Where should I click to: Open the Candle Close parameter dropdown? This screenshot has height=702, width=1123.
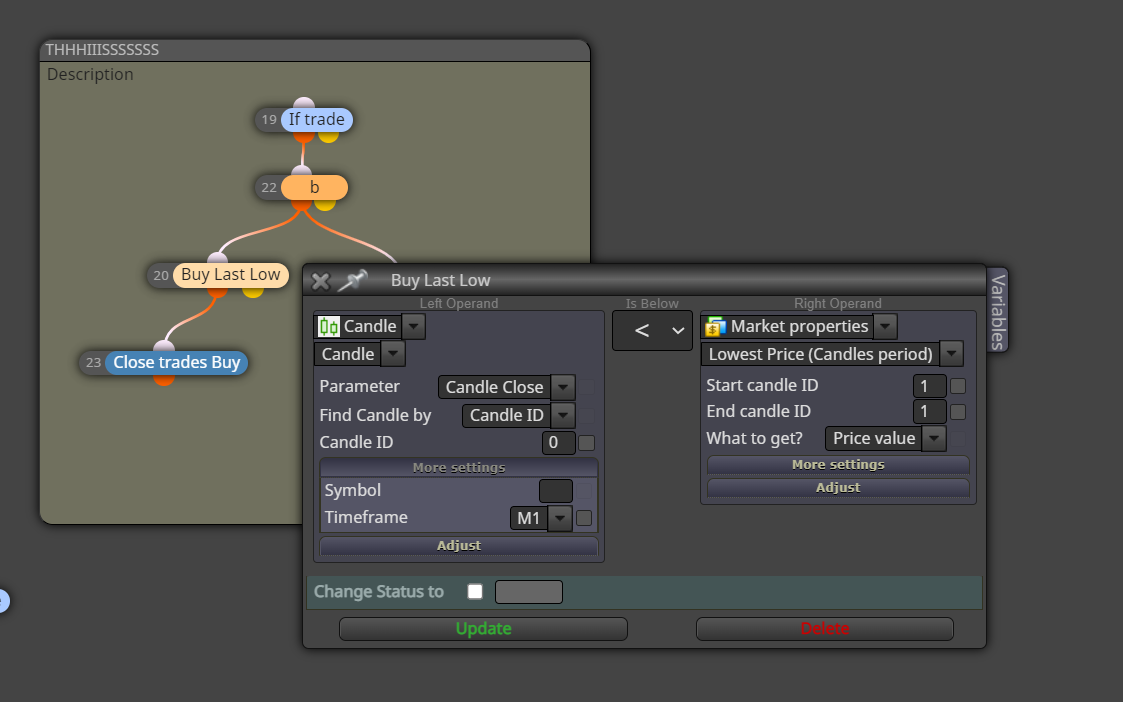point(563,387)
